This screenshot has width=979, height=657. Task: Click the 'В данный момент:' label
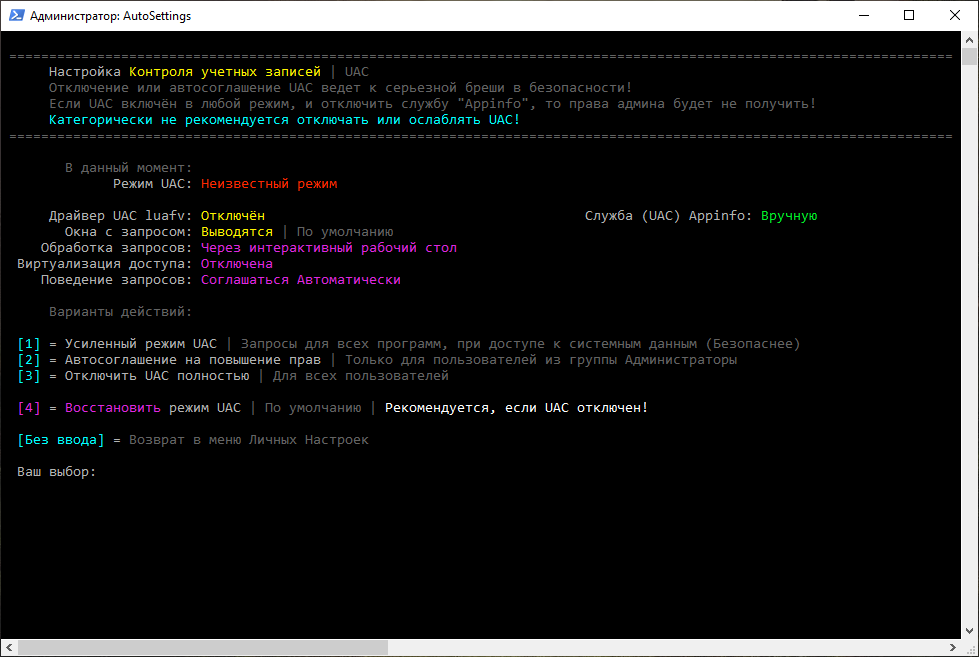(x=129, y=168)
